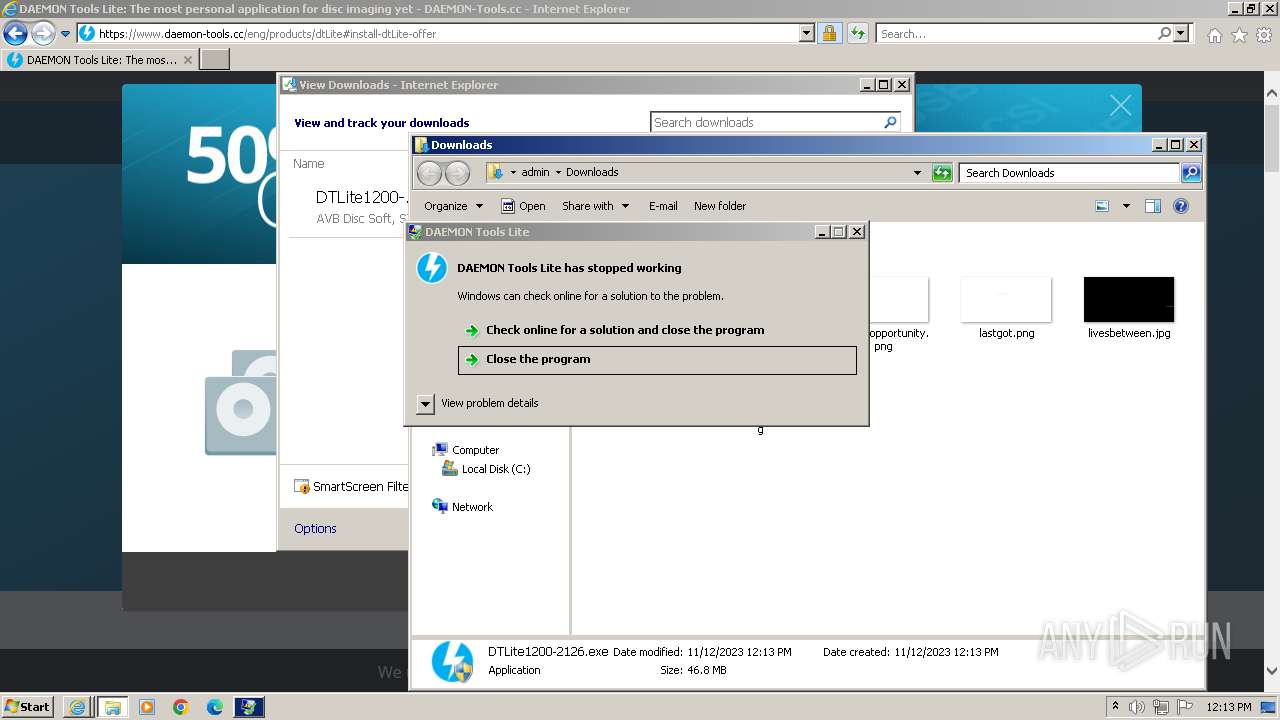Viewport: 1280px width, 720px height.
Task: Expand View problem details arrow
Action: click(x=425, y=403)
